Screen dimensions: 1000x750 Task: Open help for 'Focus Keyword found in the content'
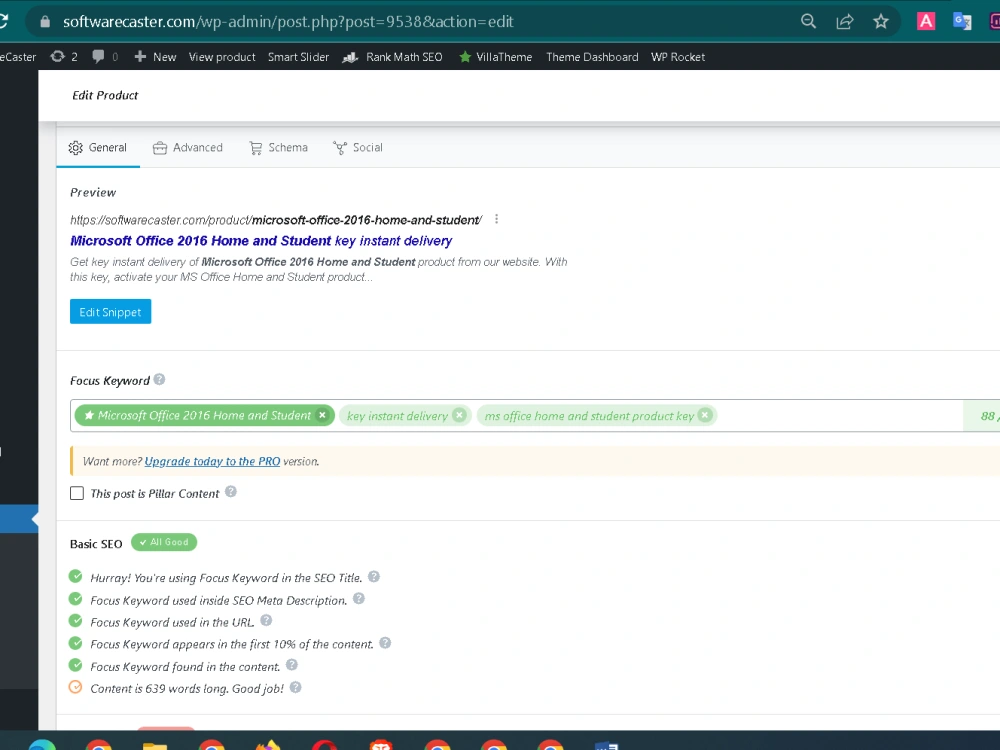[291, 665]
